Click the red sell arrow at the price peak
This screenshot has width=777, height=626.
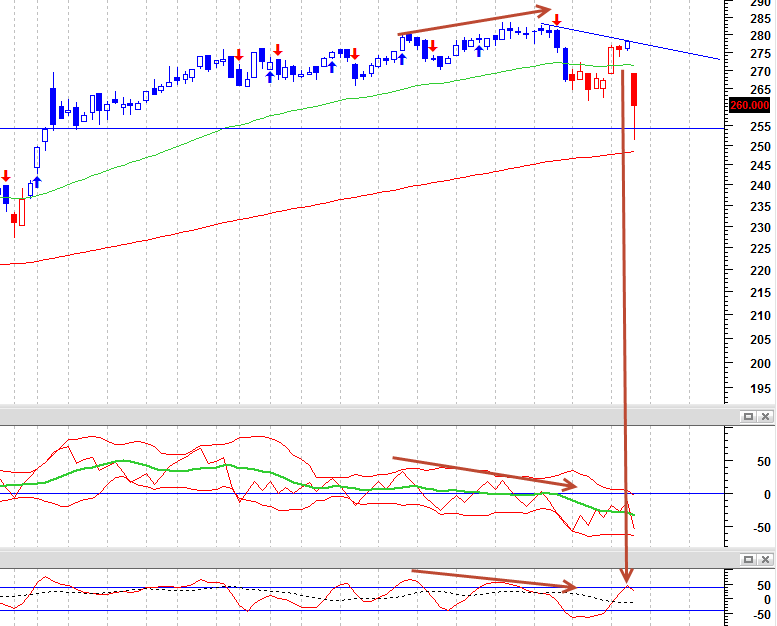556,20
